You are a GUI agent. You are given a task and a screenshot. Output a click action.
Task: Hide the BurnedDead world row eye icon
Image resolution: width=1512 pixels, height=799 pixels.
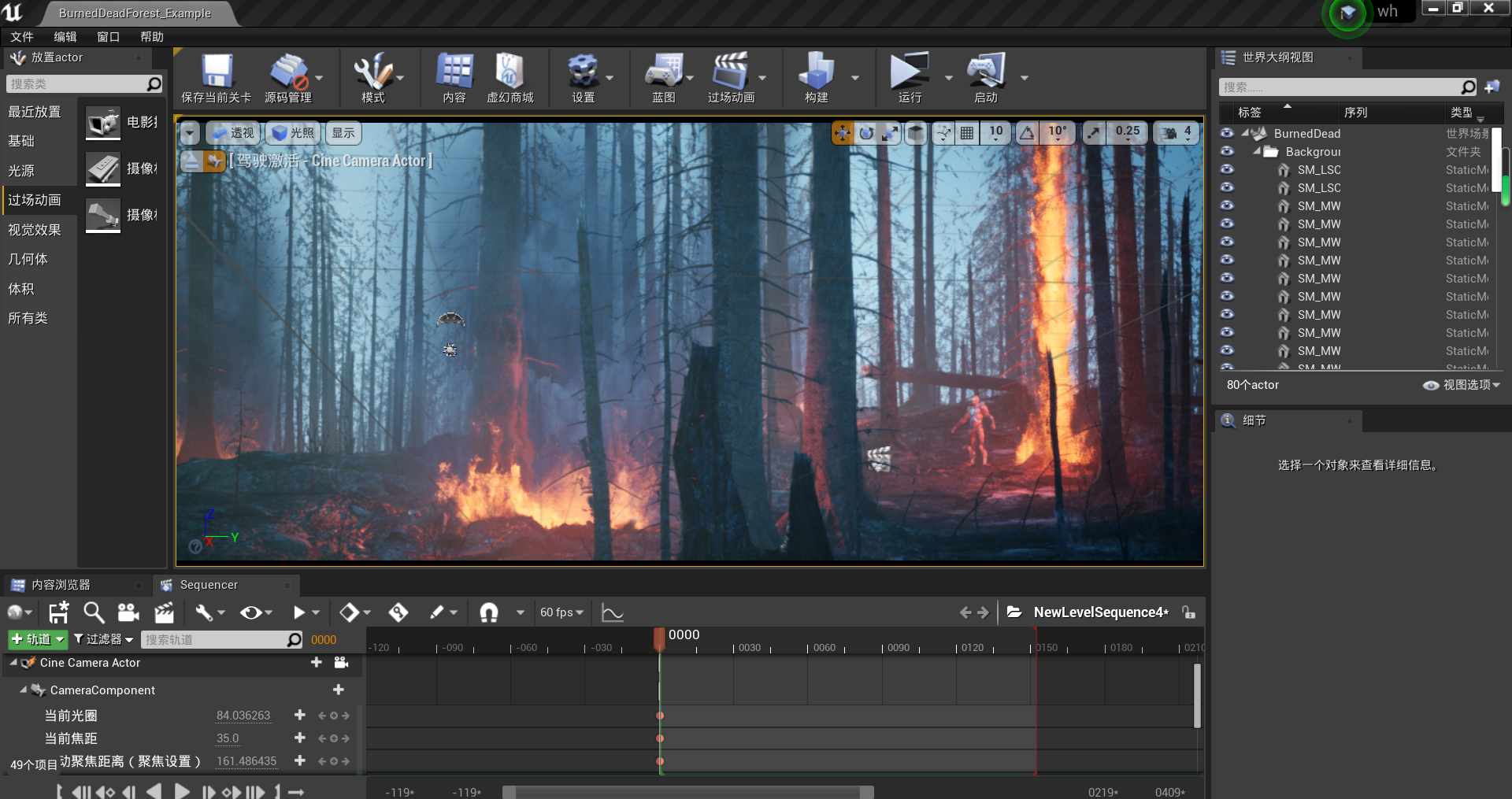tap(1227, 134)
